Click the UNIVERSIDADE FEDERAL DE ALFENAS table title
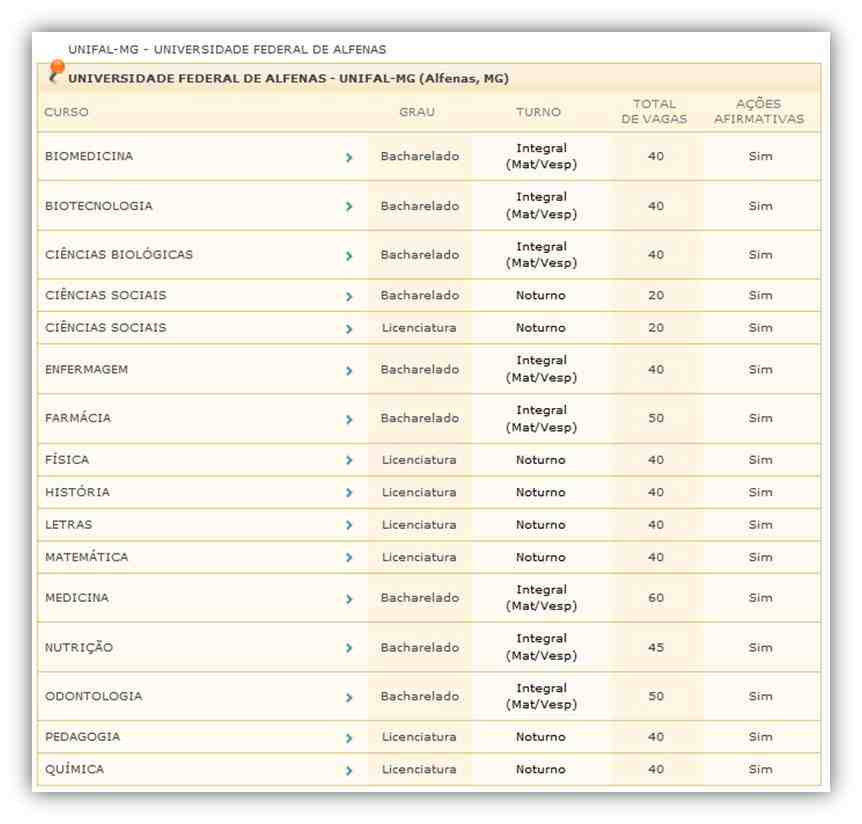 coord(289,79)
